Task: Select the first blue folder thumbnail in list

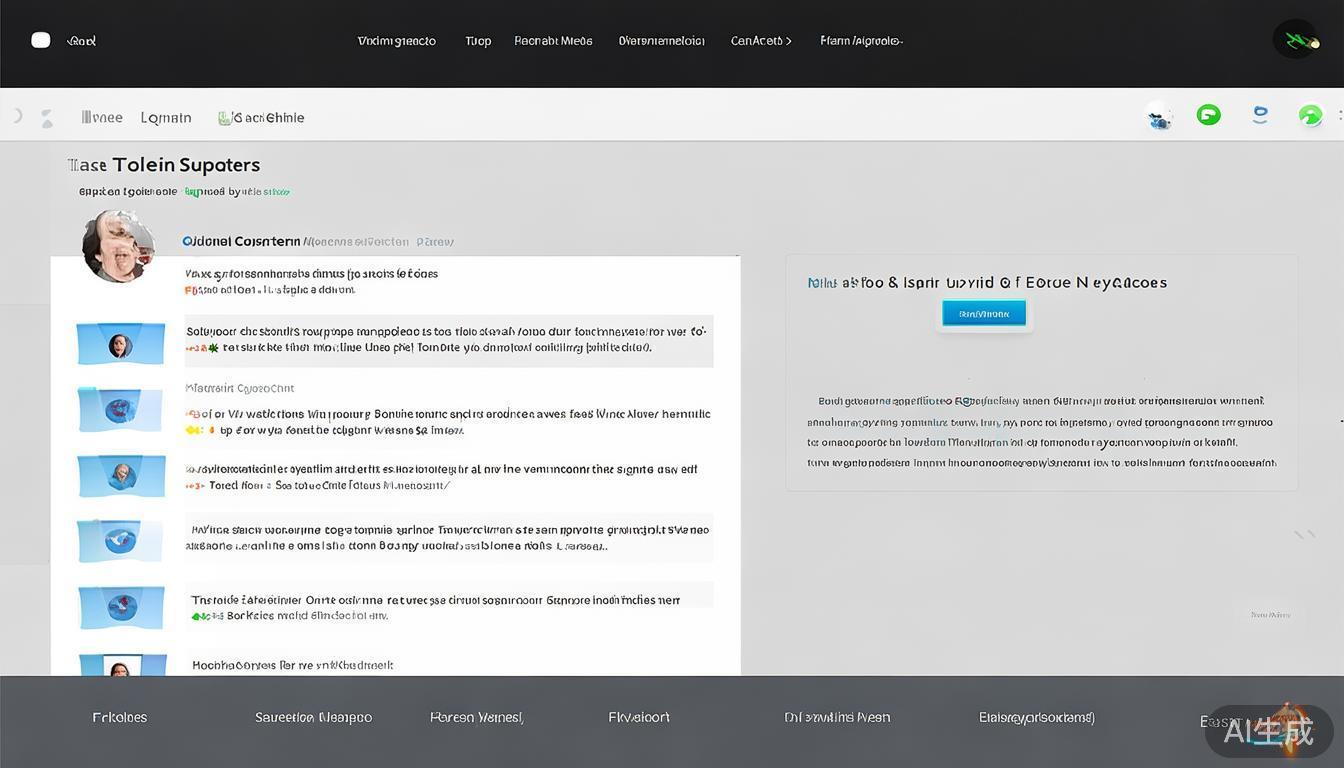Action: (x=121, y=344)
